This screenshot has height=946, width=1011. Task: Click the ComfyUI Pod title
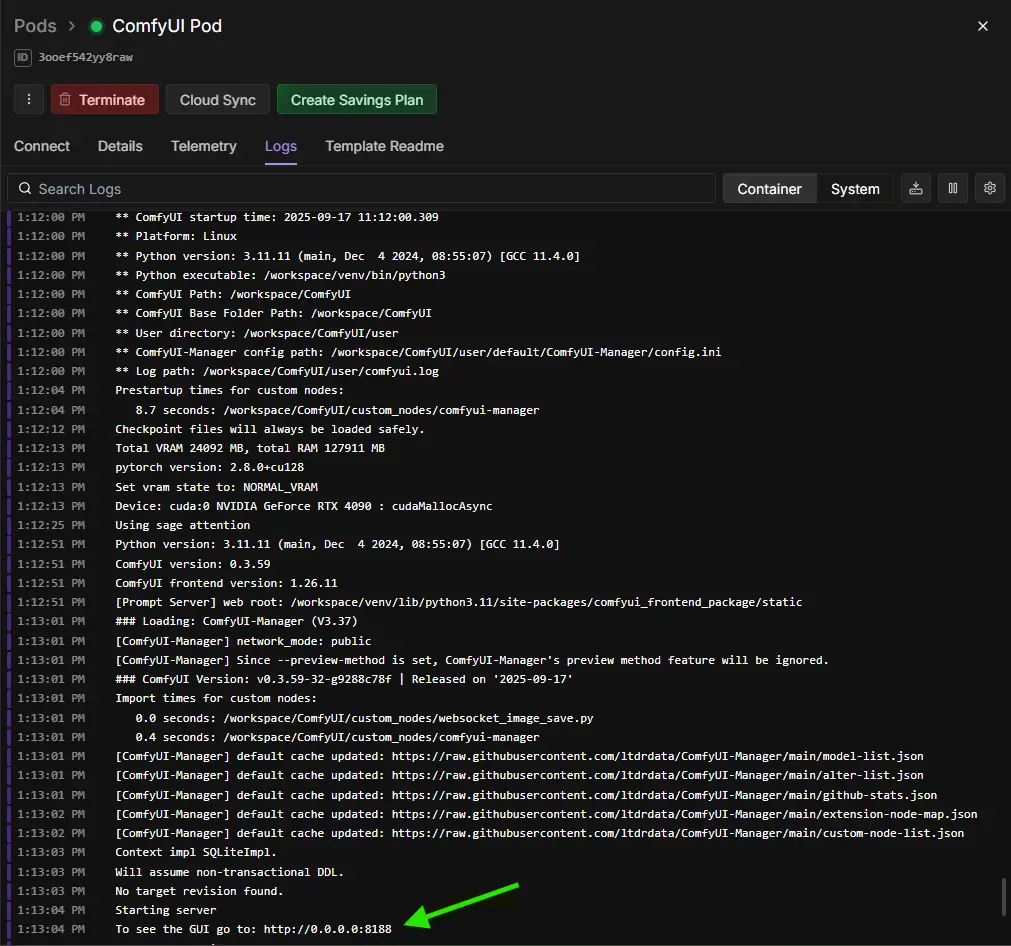coord(167,26)
